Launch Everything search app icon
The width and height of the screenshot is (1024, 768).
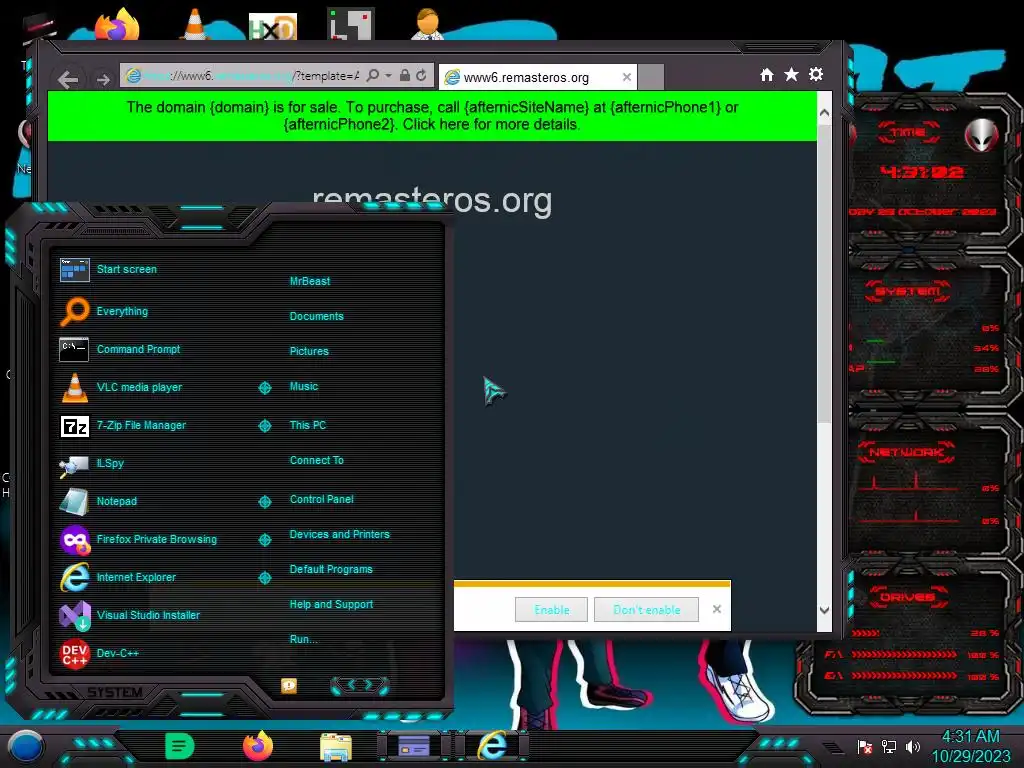coord(74,311)
